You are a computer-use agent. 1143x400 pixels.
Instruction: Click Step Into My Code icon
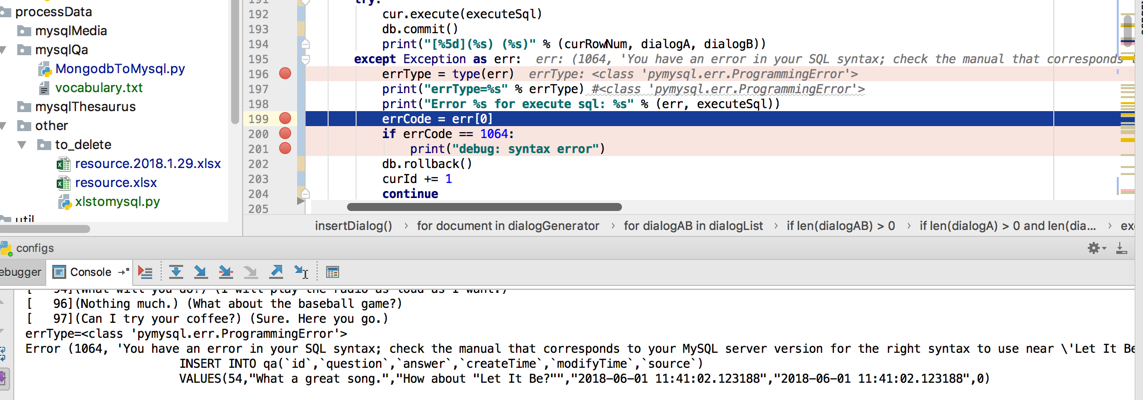tap(225, 272)
